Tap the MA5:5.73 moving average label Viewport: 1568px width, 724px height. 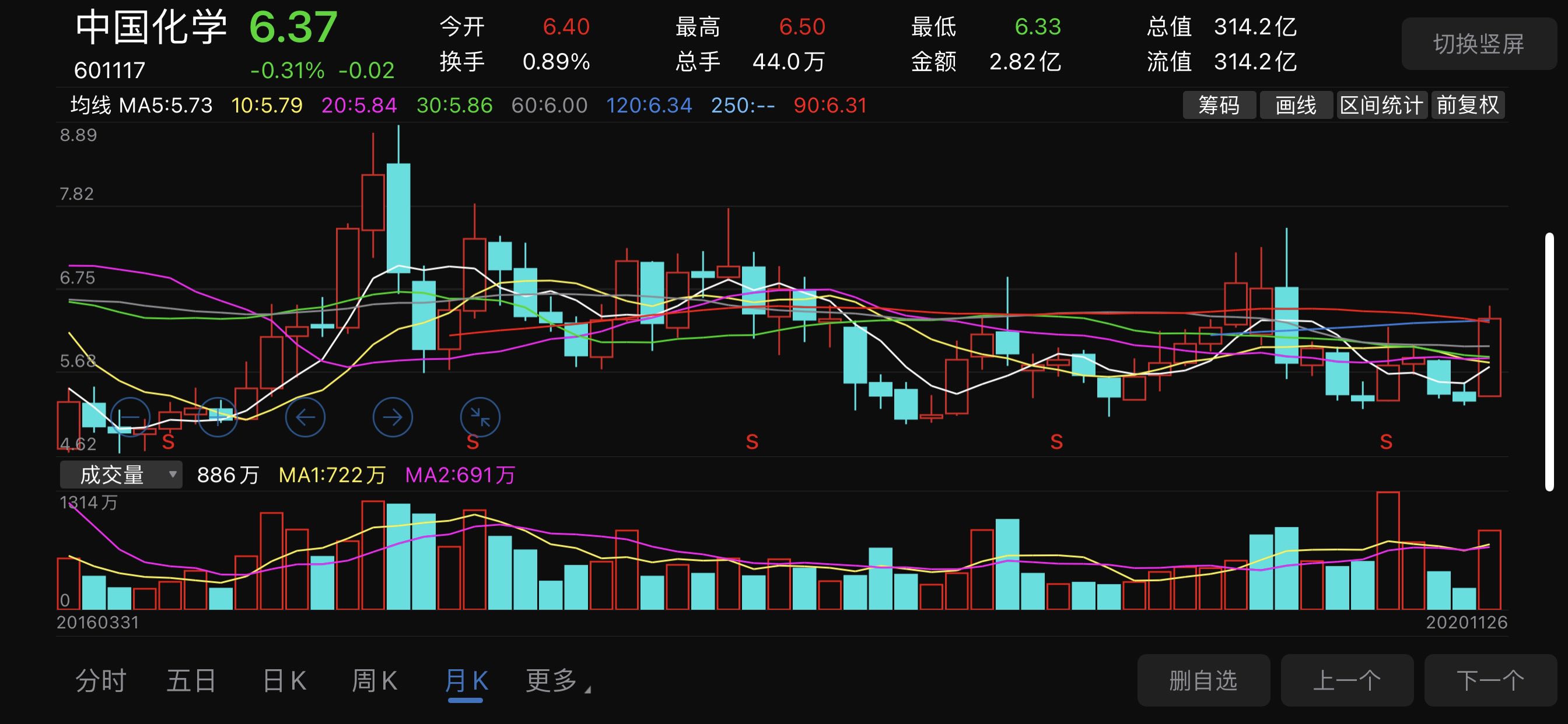pos(166,106)
